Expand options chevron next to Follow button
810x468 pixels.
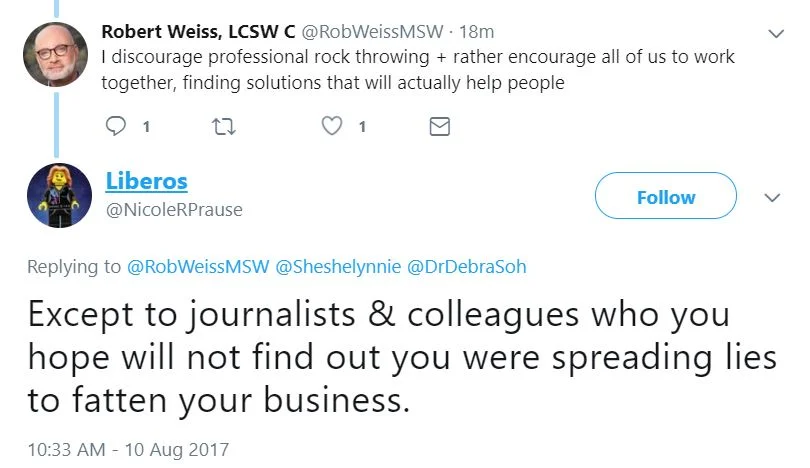[771, 197]
